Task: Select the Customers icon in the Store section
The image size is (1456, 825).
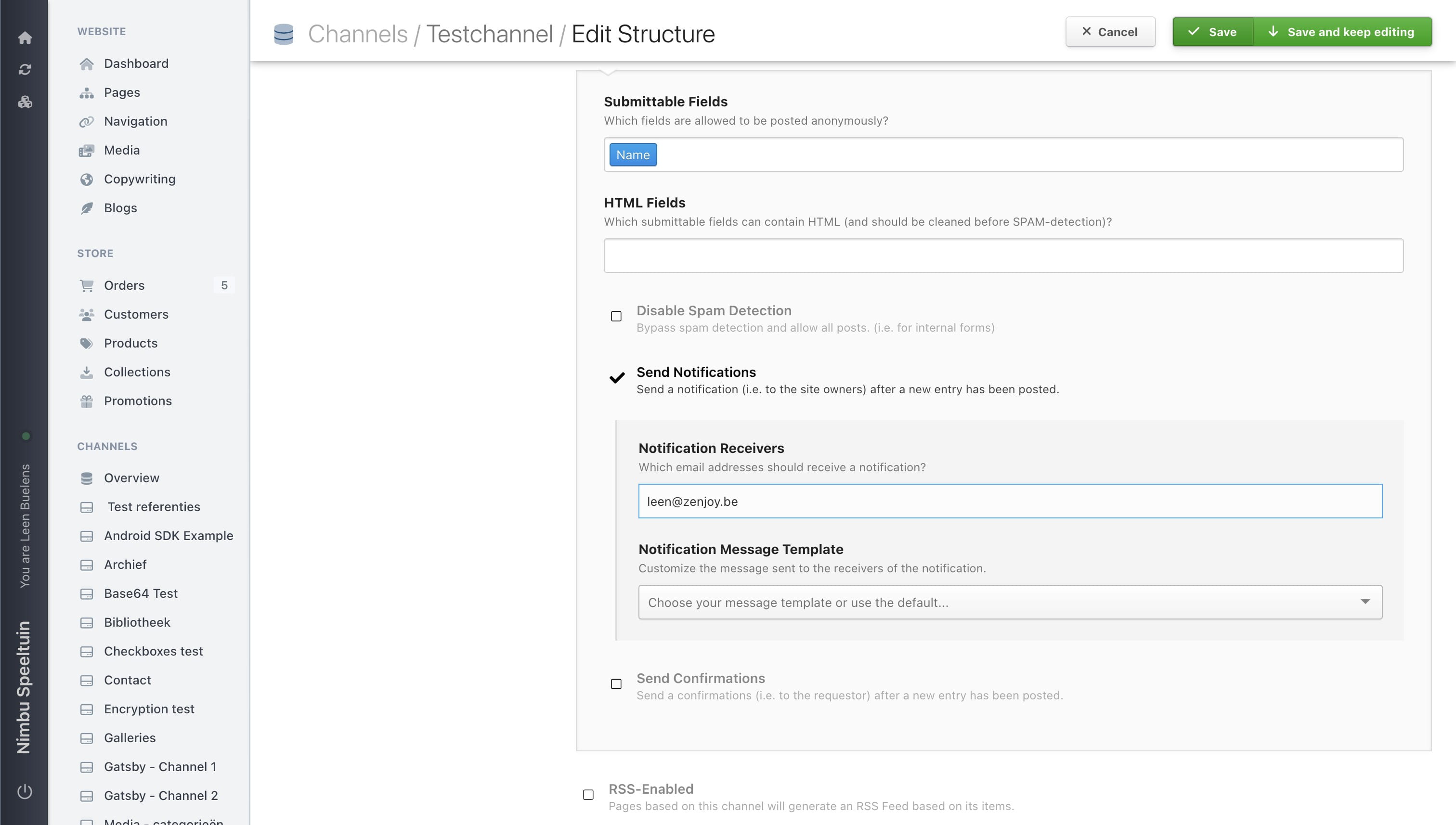Action: tap(87, 314)
